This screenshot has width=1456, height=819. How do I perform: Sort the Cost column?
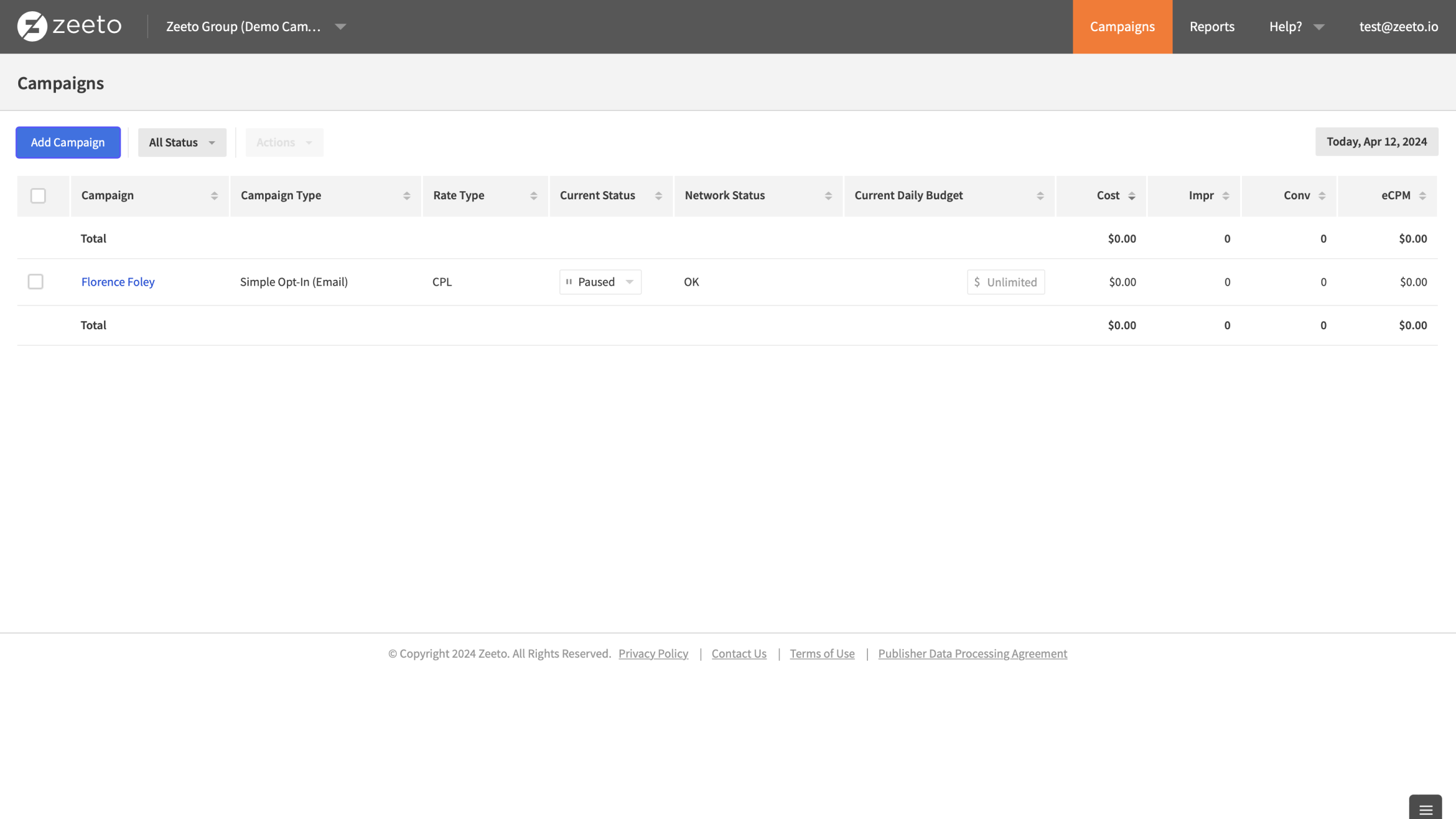[x=1132, y=195]
